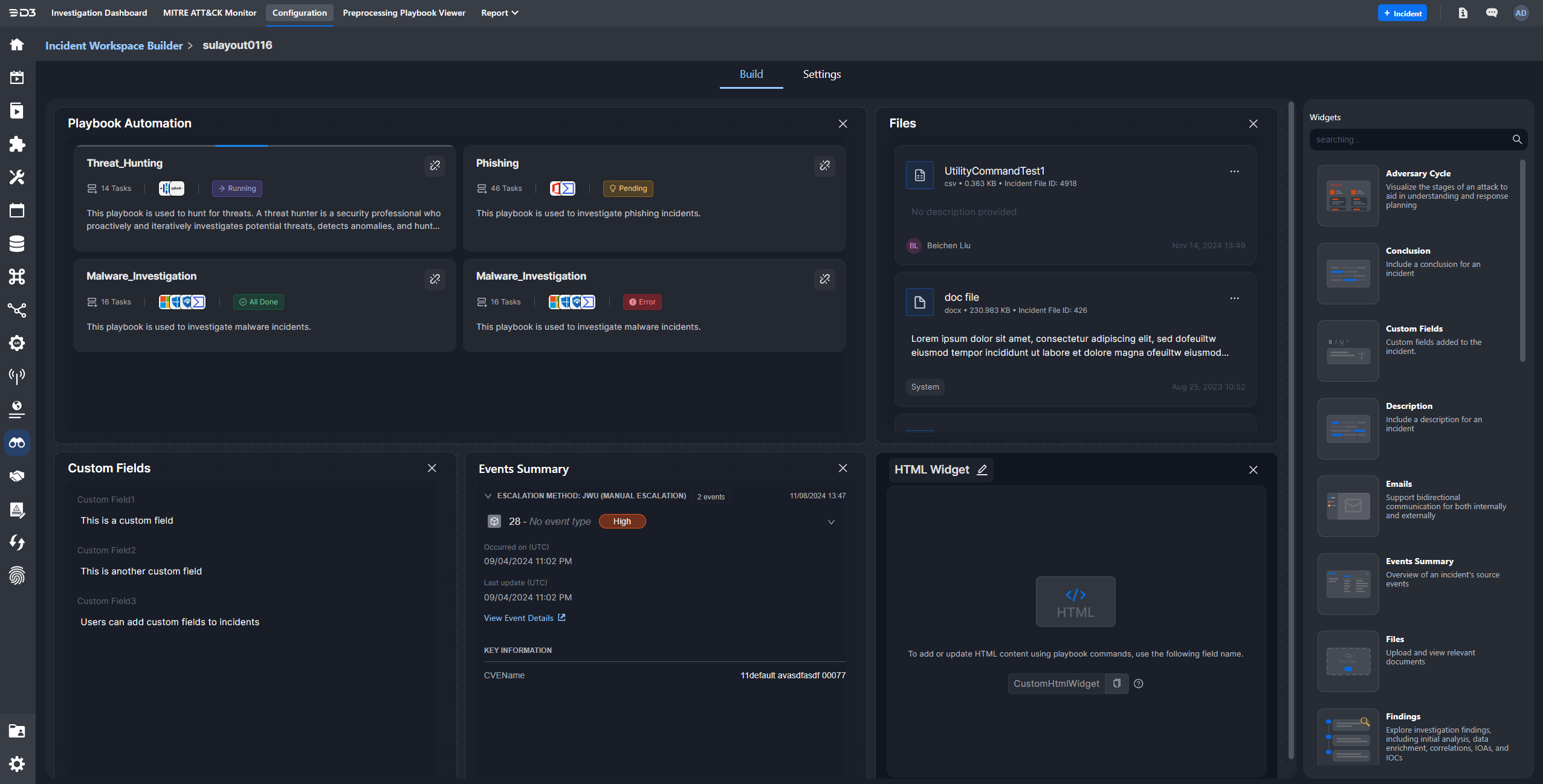The width and height of the screenshot is (1543, 784).
Task: Click the handshake icon in the sidebar
Action: coord(17,476)
